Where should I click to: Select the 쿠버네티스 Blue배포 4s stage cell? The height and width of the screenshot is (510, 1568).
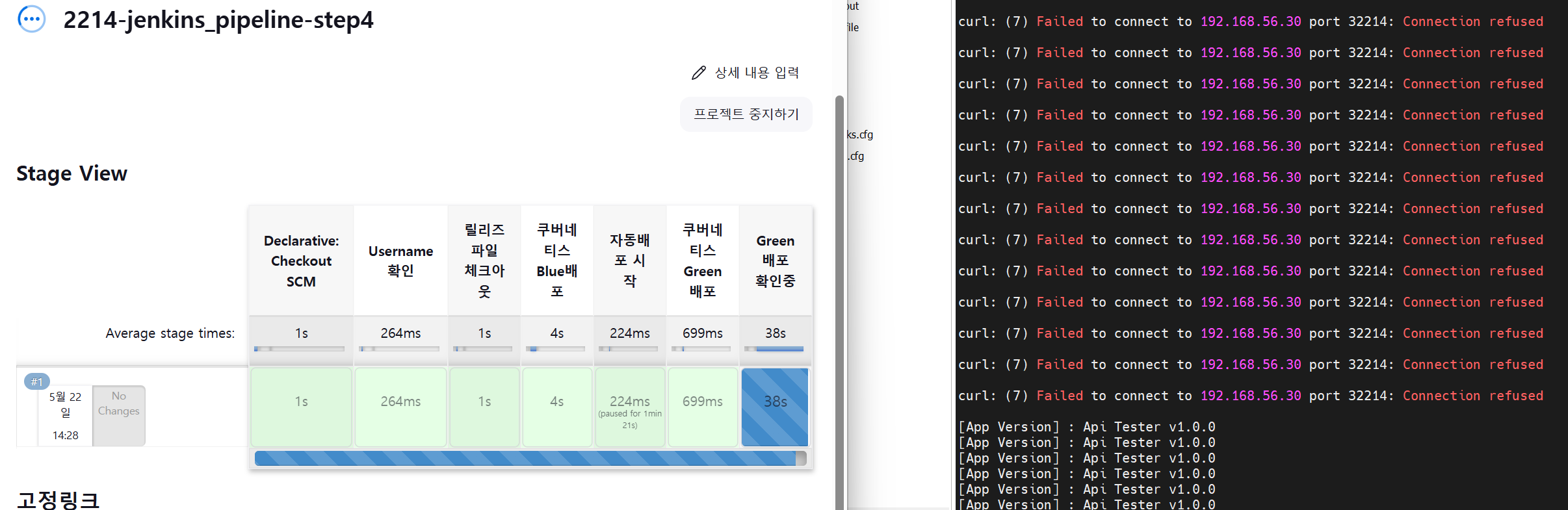pyautogui.click(x=557, y=407)
